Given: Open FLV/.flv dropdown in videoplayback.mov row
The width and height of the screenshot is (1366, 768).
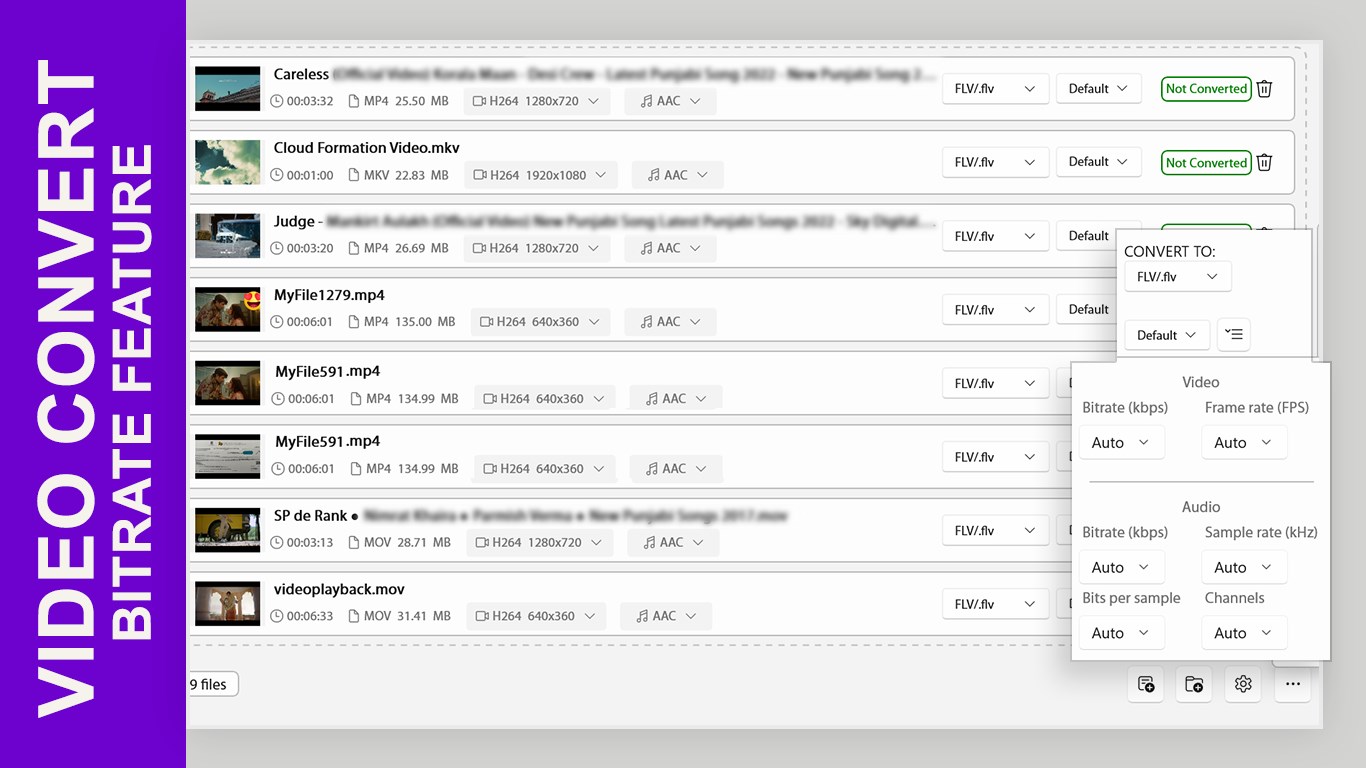Looking at the screenshot, I should coord(995,604).
